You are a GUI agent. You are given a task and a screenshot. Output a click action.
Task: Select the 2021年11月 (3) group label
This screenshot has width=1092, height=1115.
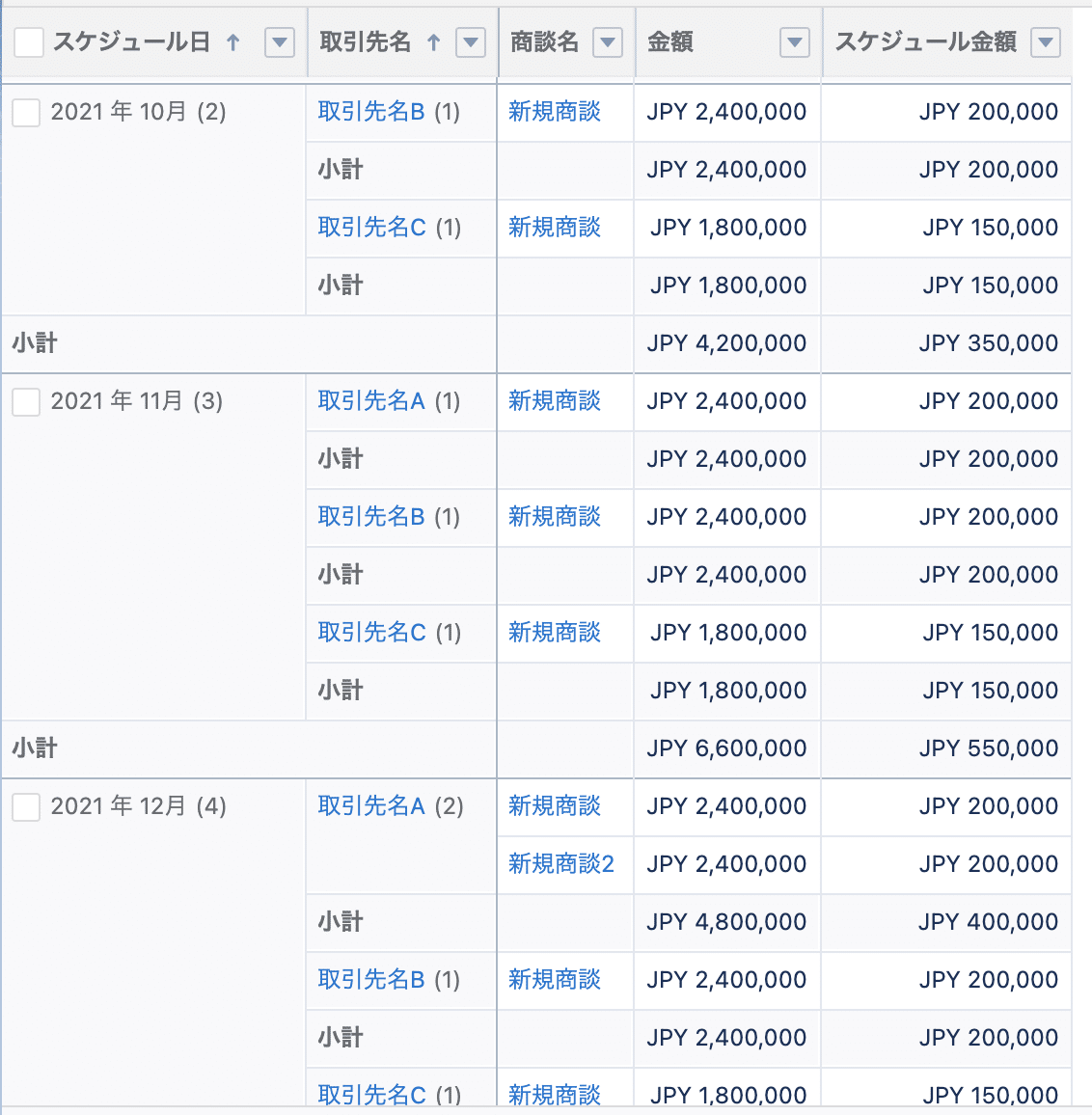pos(137,401)
